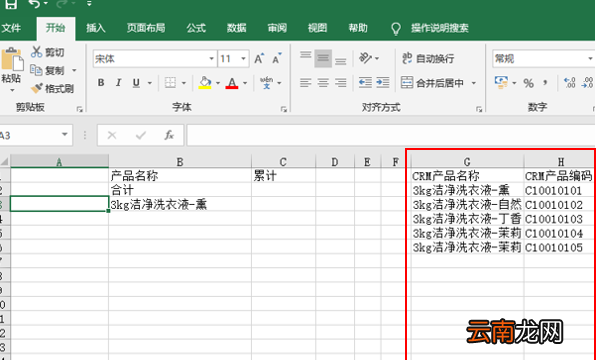Click 合并后居中 merge and center

tap(432, 83)
